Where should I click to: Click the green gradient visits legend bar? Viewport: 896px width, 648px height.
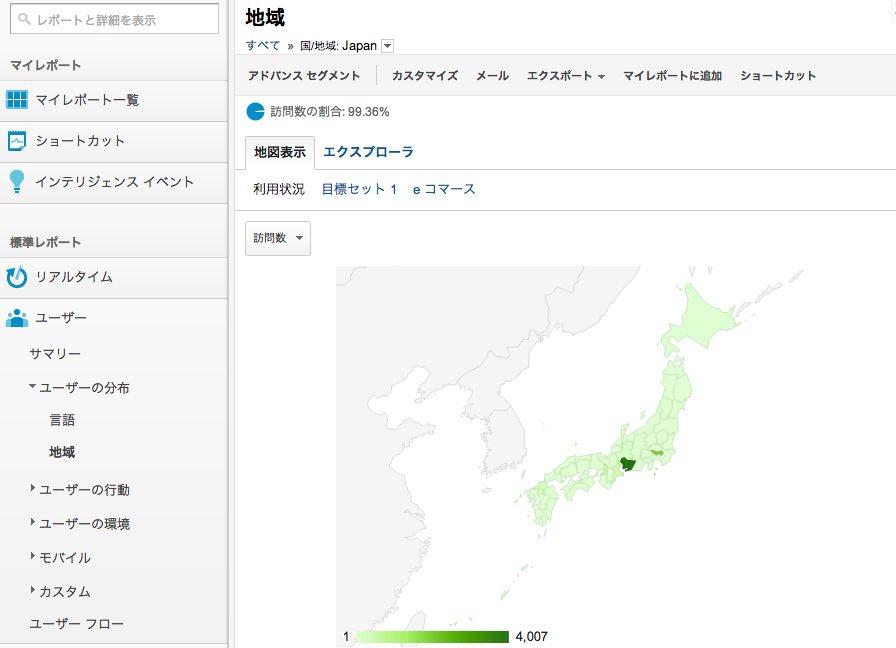click(x=432, y=637)
